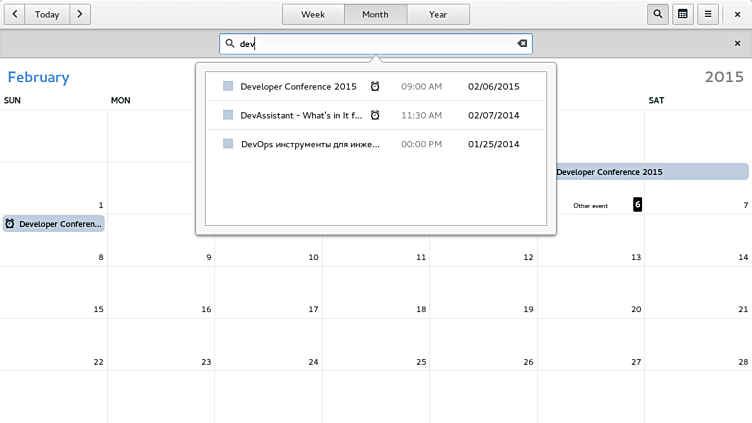This screenshot has width=752, height=423.
Task: Click alarm icon on DevAssistant result
Action: click(x=375, y=115)
